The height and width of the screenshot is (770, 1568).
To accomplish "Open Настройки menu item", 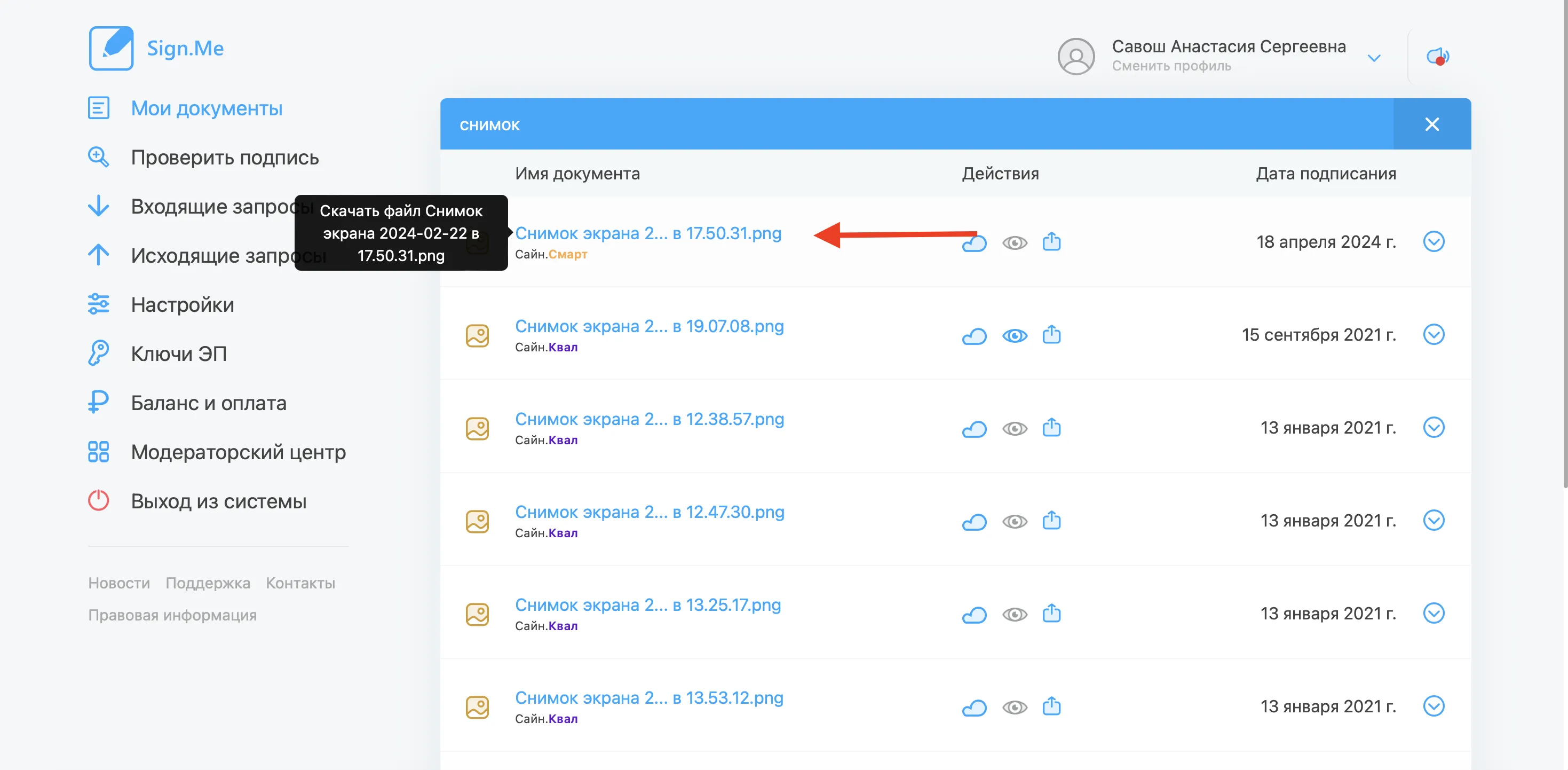I will coord(182,304).
